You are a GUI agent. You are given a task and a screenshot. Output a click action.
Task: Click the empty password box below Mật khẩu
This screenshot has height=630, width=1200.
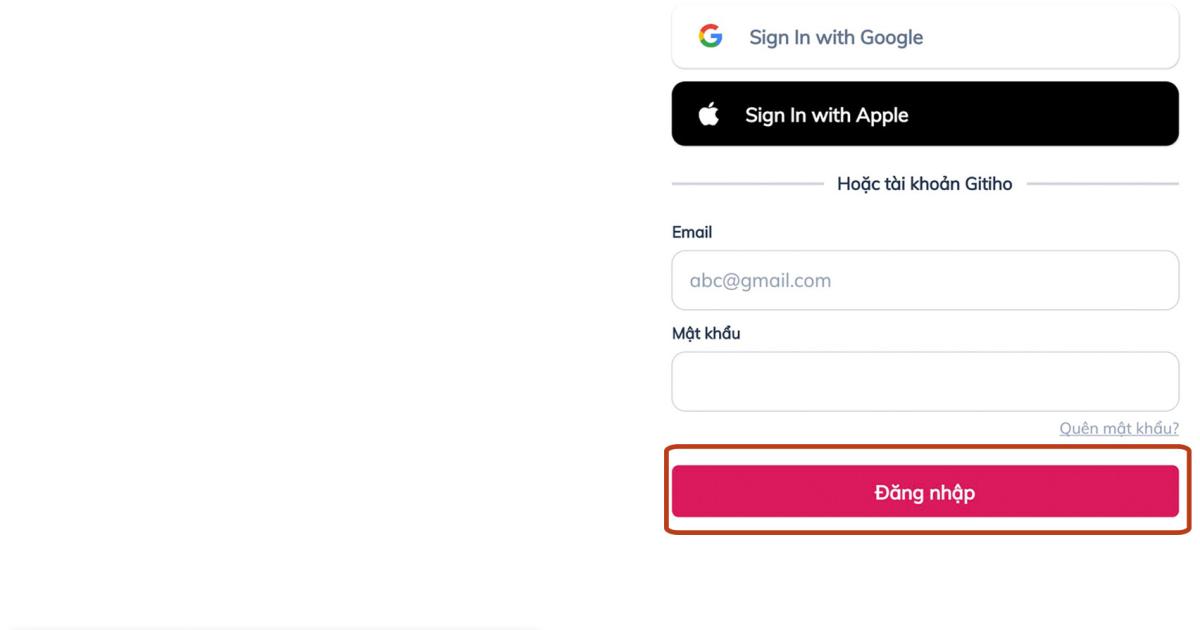925,381
